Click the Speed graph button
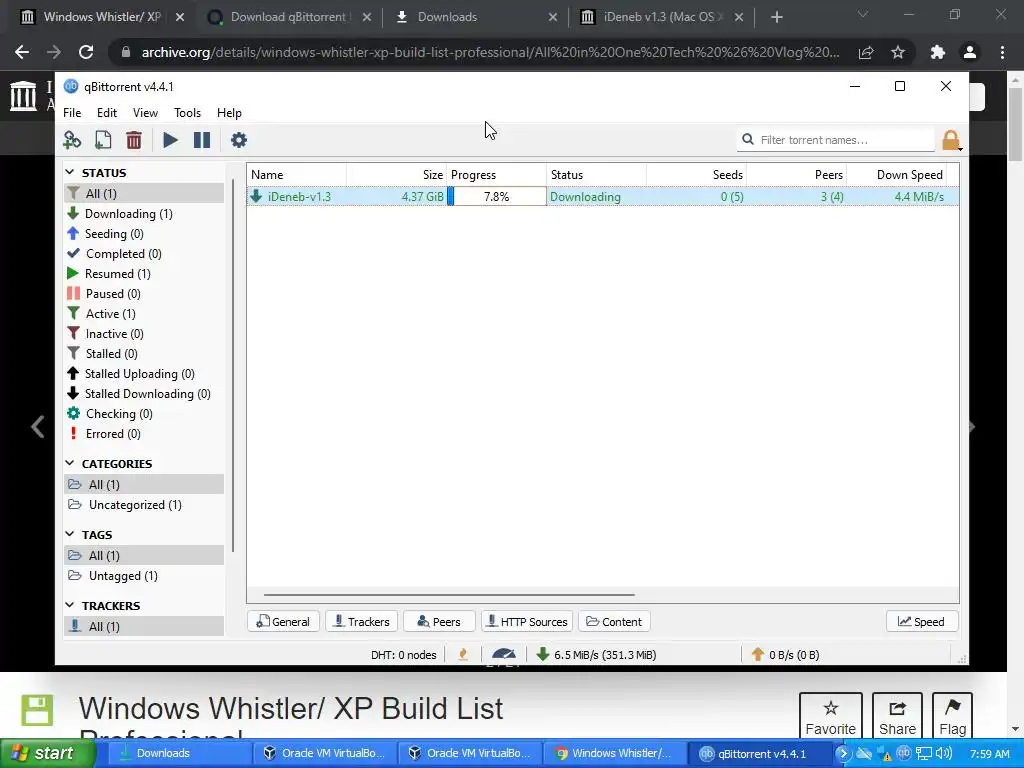Viewport: 1024px width, 768px height. click(921, 621)
